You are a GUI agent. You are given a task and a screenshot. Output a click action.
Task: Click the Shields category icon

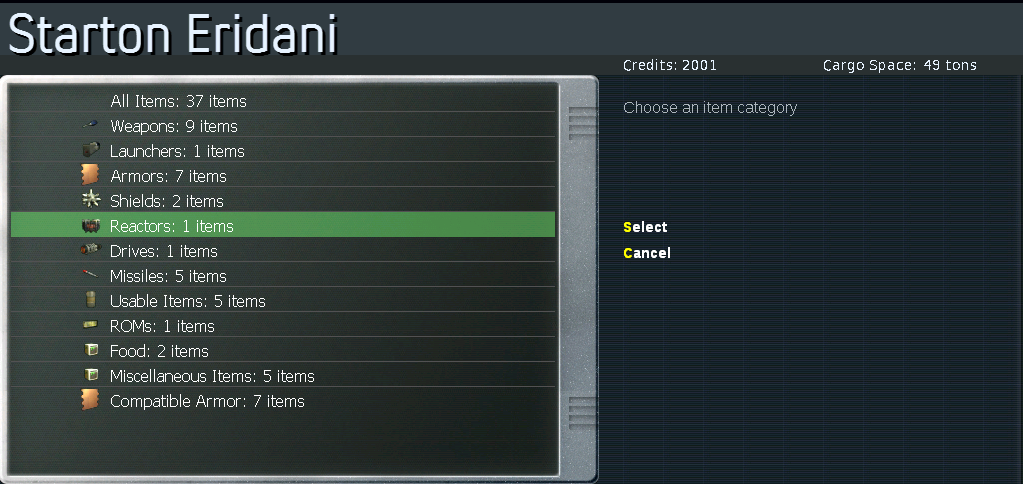tap(91, 200)
